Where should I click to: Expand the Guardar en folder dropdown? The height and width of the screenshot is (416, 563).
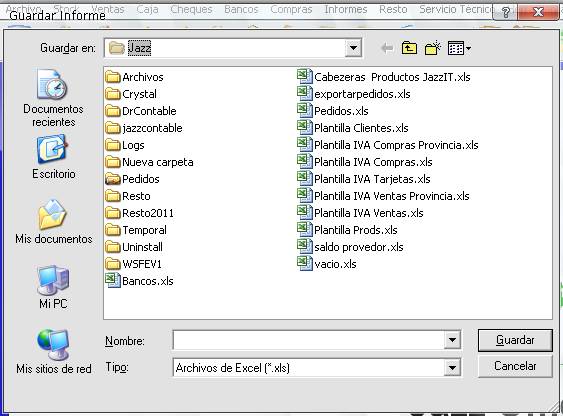click(353, 48)
